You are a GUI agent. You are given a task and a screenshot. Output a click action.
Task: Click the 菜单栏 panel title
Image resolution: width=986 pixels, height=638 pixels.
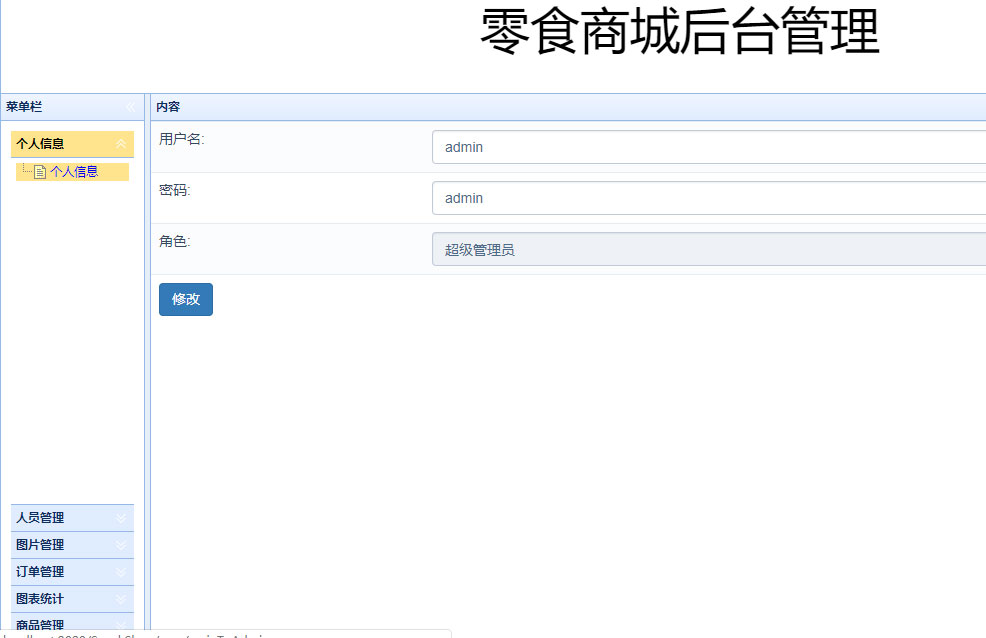[x=24, y=107]
